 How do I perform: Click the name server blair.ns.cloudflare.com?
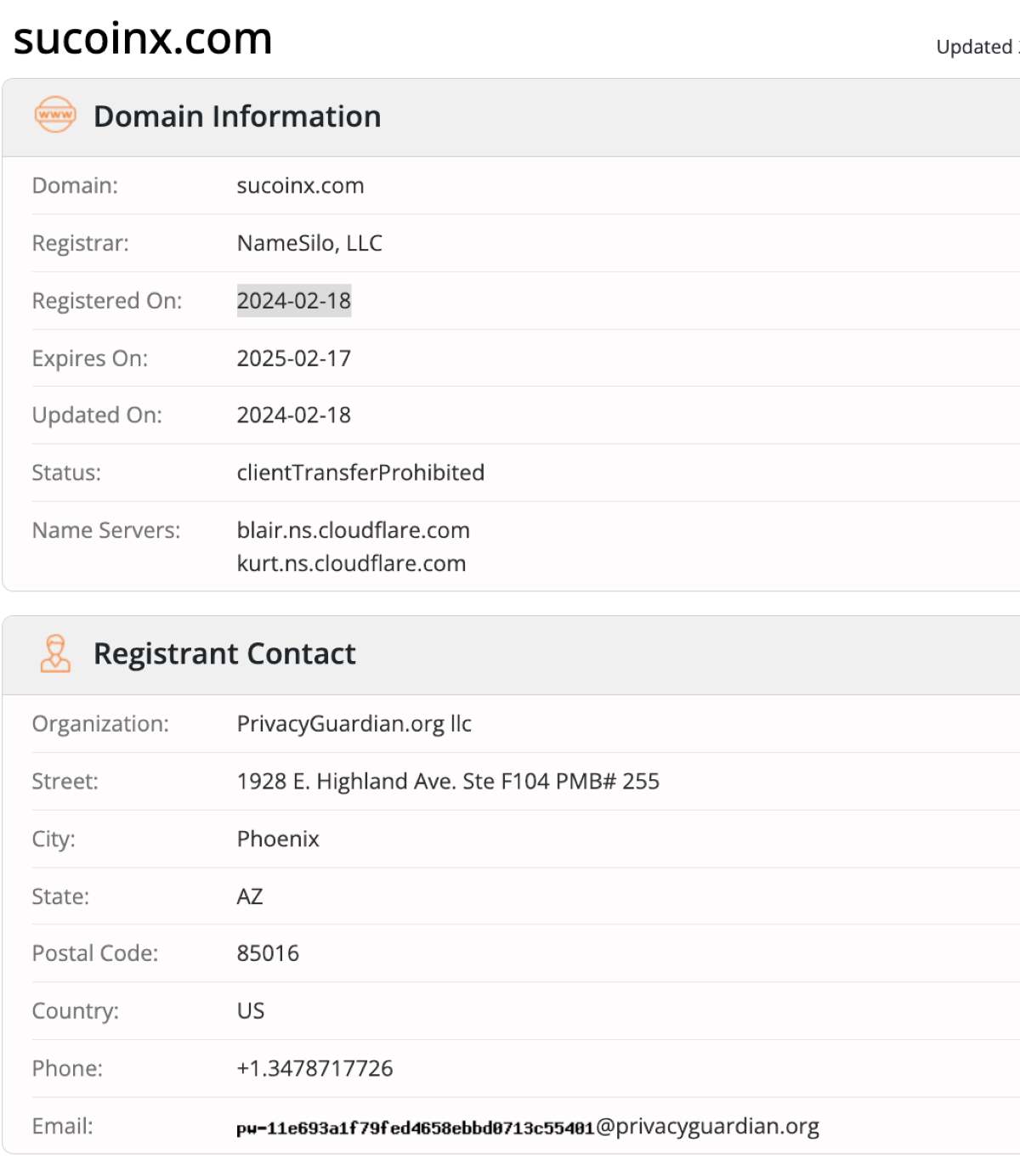354,529
